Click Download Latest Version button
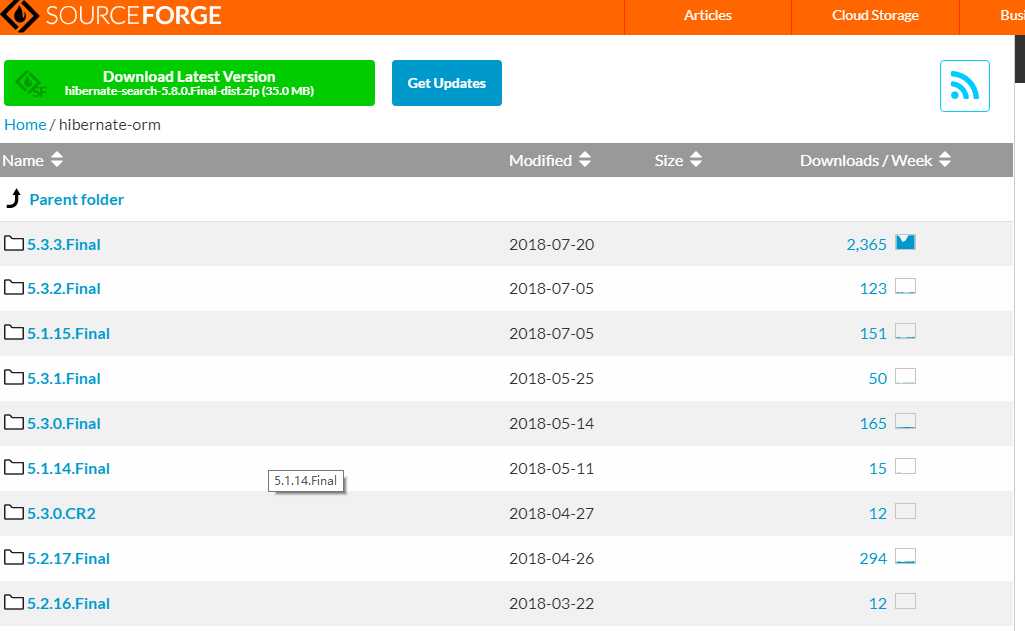The image size is (1025, 631). (190, 83)
